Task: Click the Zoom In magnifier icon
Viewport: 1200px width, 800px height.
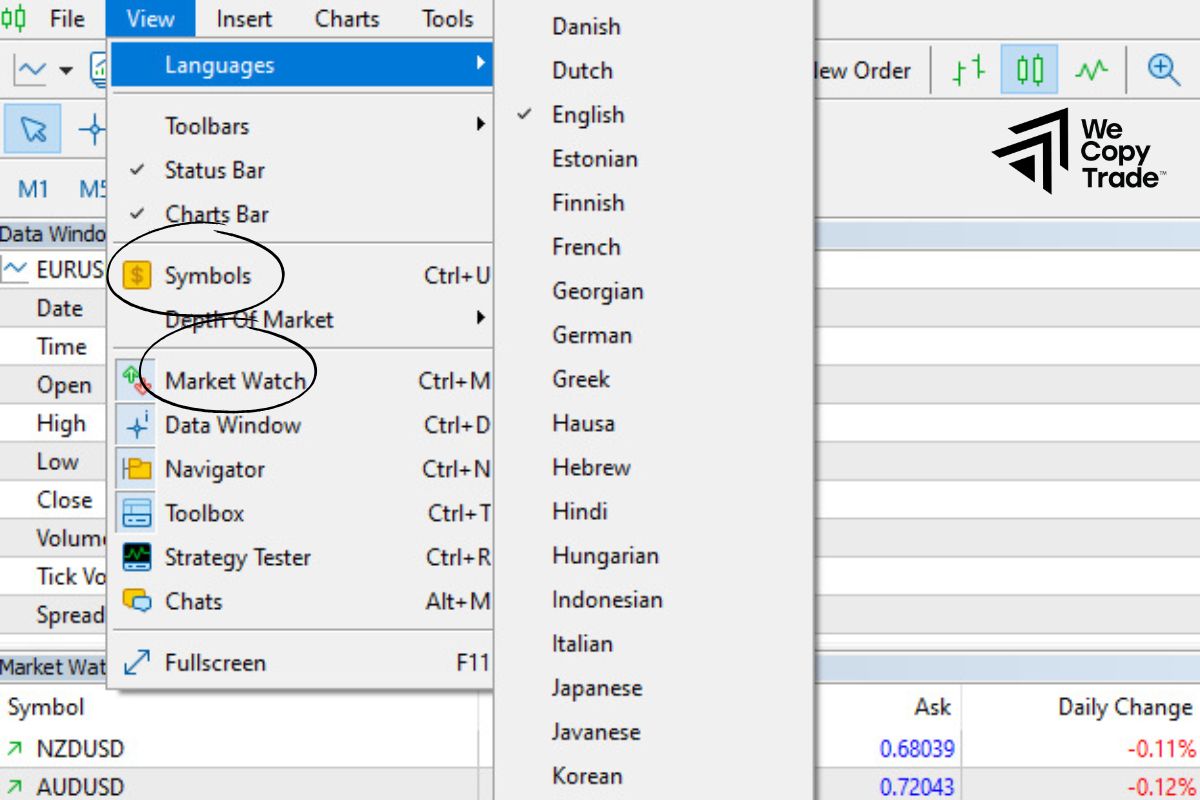Action: point(1163,70)
